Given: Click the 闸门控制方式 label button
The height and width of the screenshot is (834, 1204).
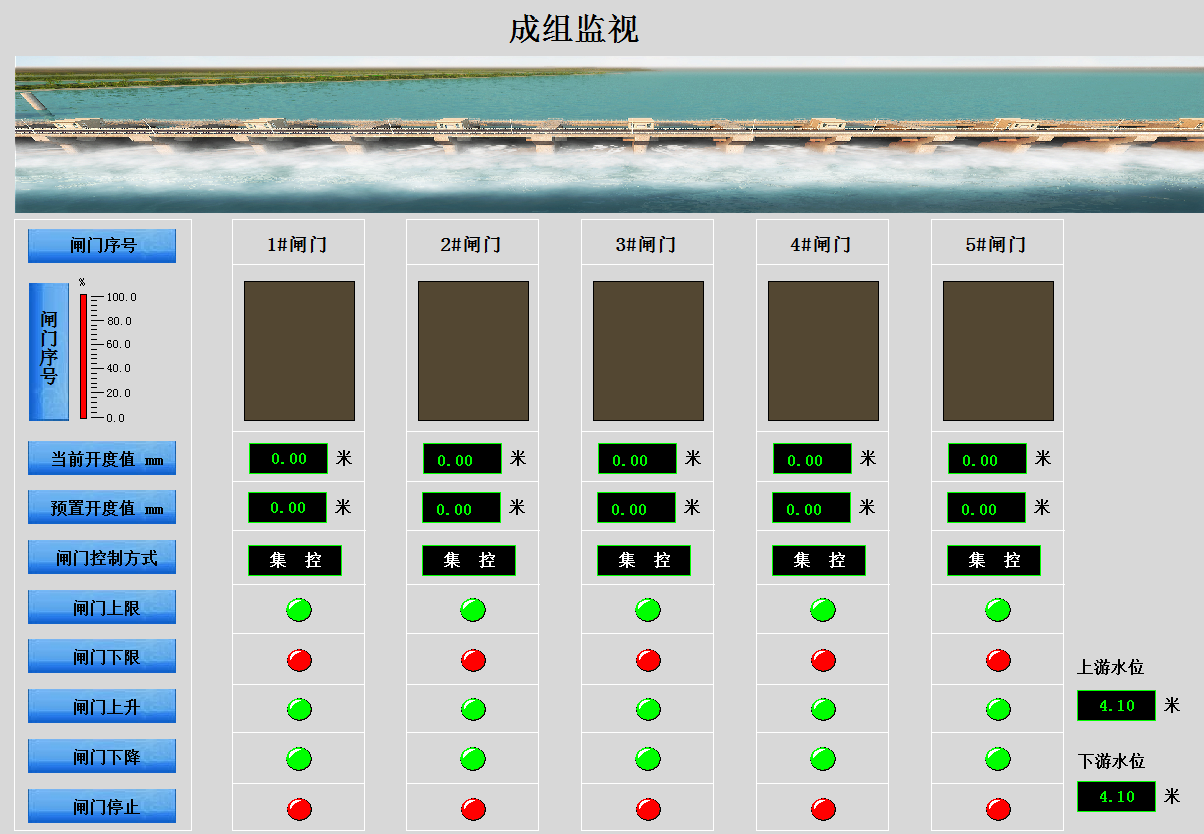Looking at the screenshot, I should coord(102,558).
